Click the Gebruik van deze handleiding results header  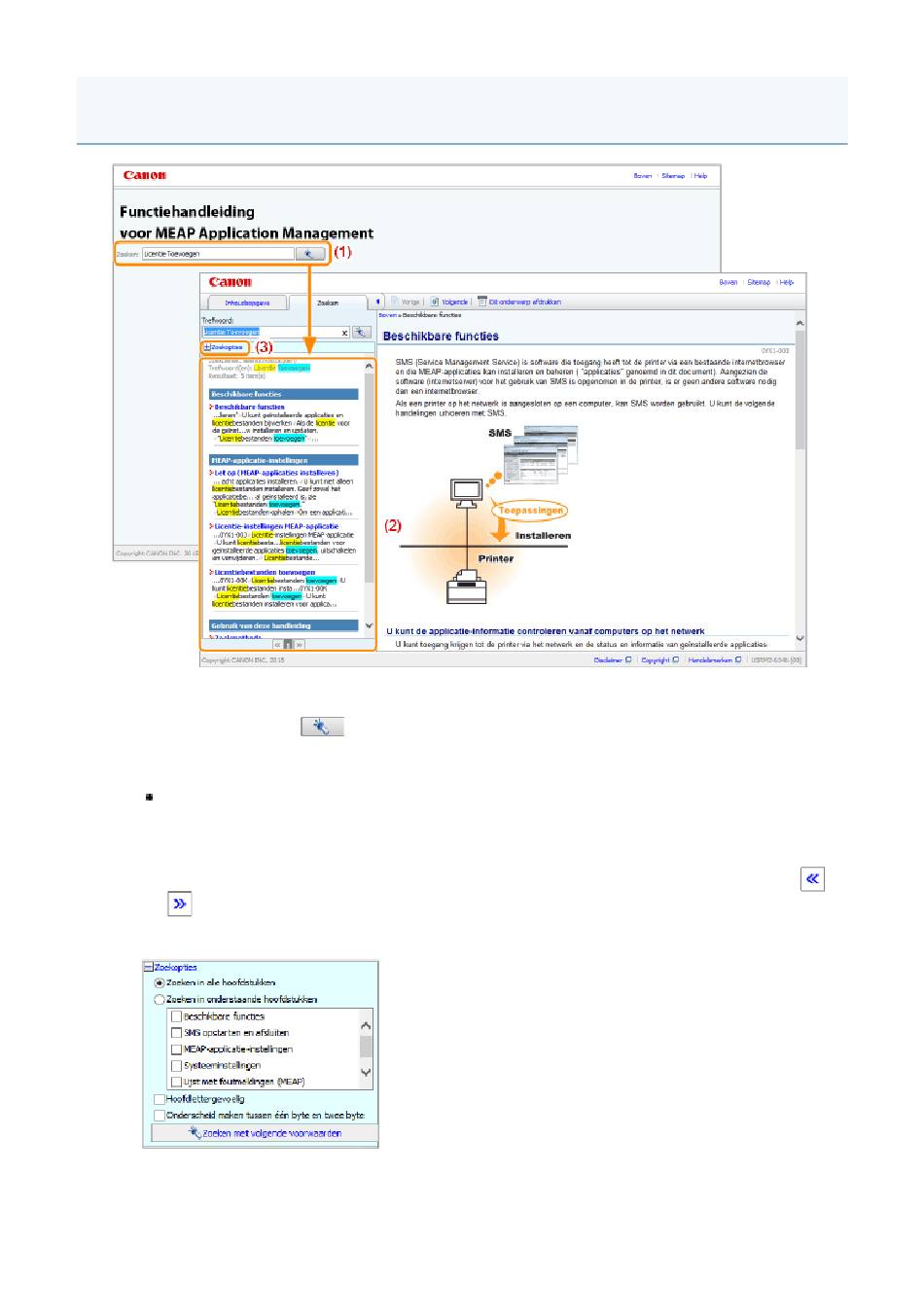tap(284, 625)
